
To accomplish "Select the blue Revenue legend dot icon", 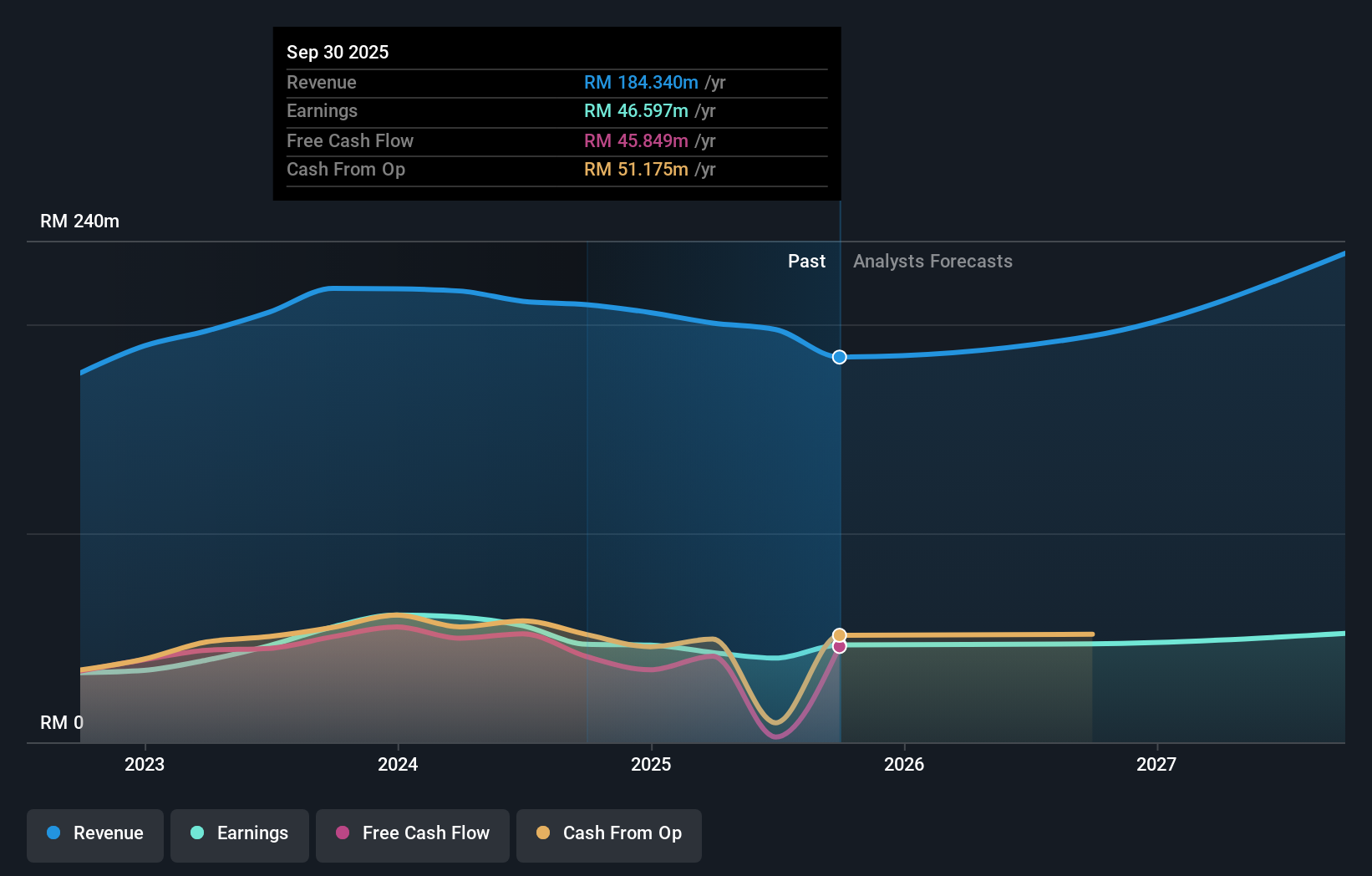I will (x=53, y=833).
